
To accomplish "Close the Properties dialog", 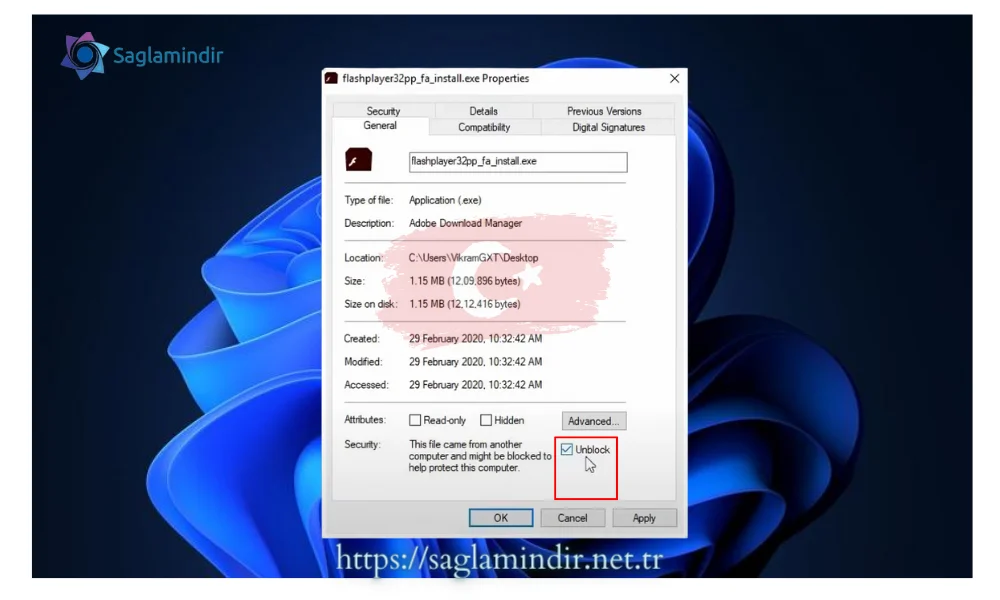I will click(675, 78).
